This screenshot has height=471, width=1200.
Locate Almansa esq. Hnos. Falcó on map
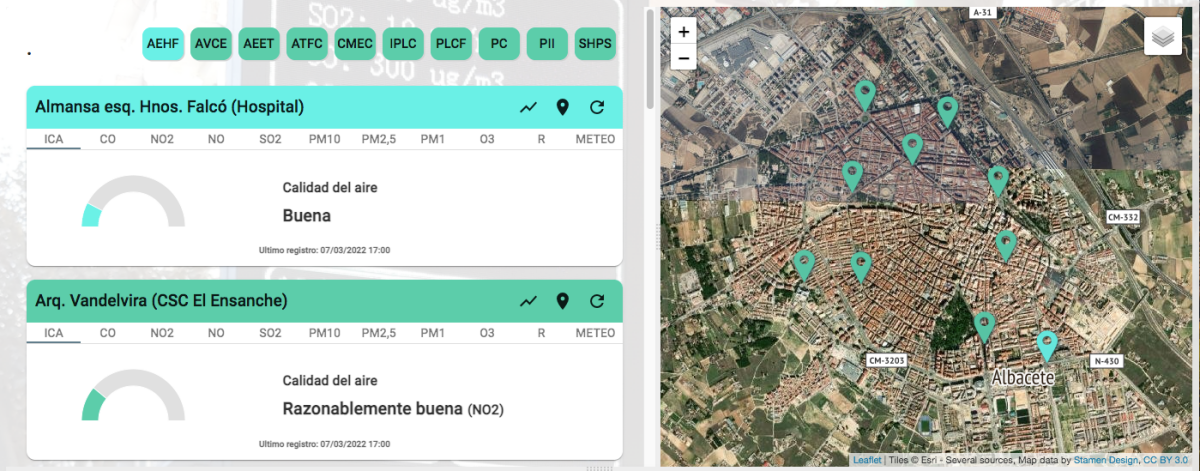point(563,107)
